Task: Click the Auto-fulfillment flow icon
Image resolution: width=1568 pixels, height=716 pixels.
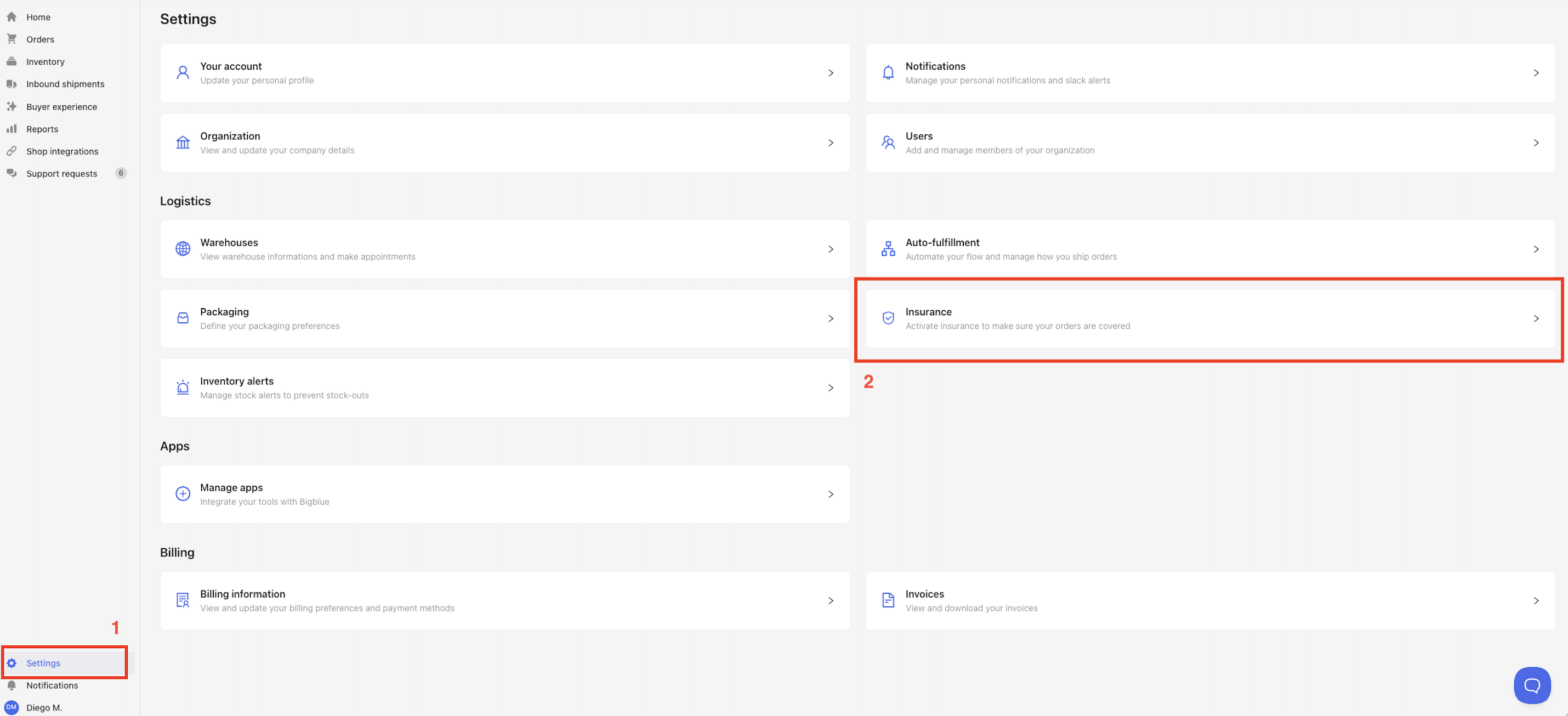Action: pos(888,249)
